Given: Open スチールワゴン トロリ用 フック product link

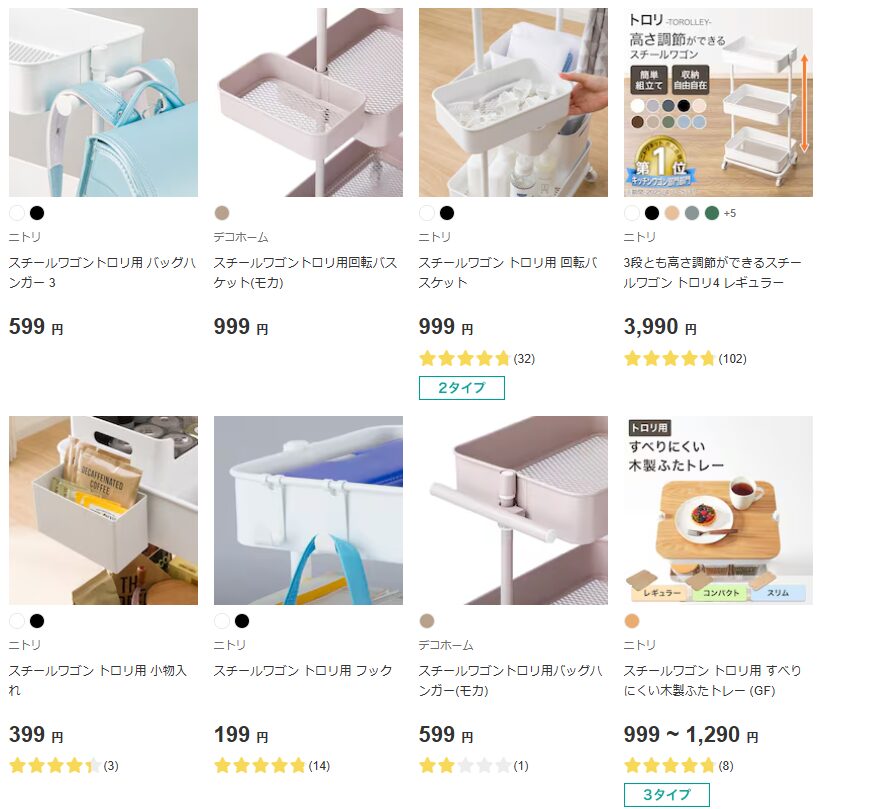Looking at the screenshot, I should [303, 670].
